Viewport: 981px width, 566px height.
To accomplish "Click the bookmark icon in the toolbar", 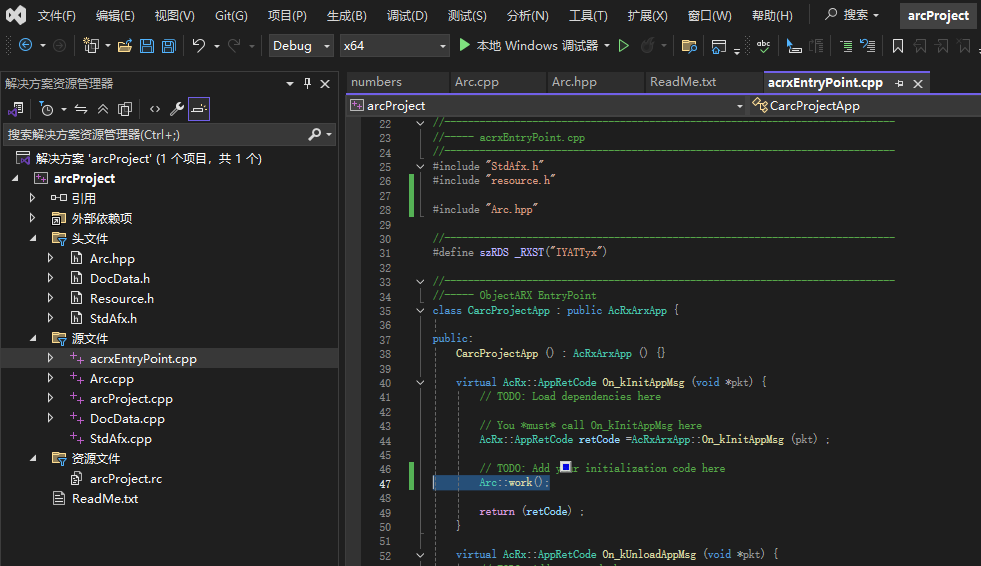I will point(897,46).
